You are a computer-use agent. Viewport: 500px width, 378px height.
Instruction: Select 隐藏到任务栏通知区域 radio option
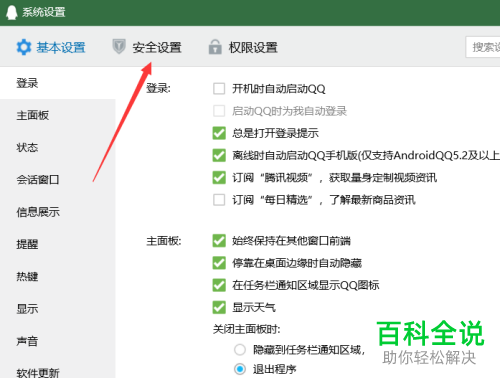tap(240, 350)
